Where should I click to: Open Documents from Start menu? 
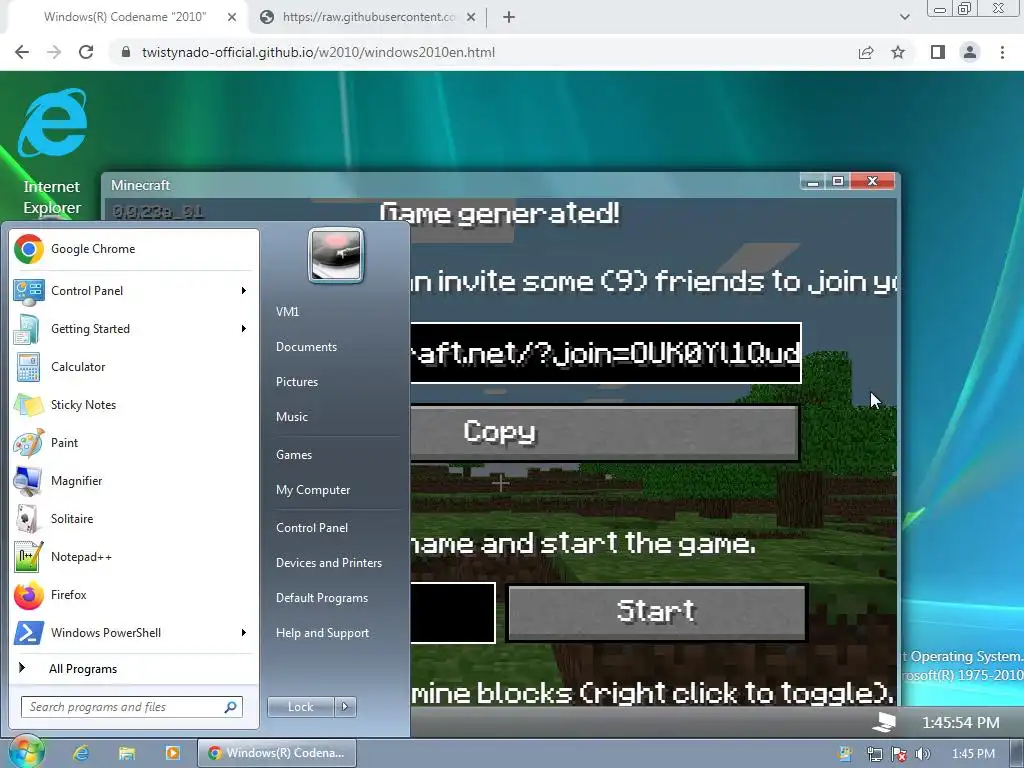(x=306, y=347)
